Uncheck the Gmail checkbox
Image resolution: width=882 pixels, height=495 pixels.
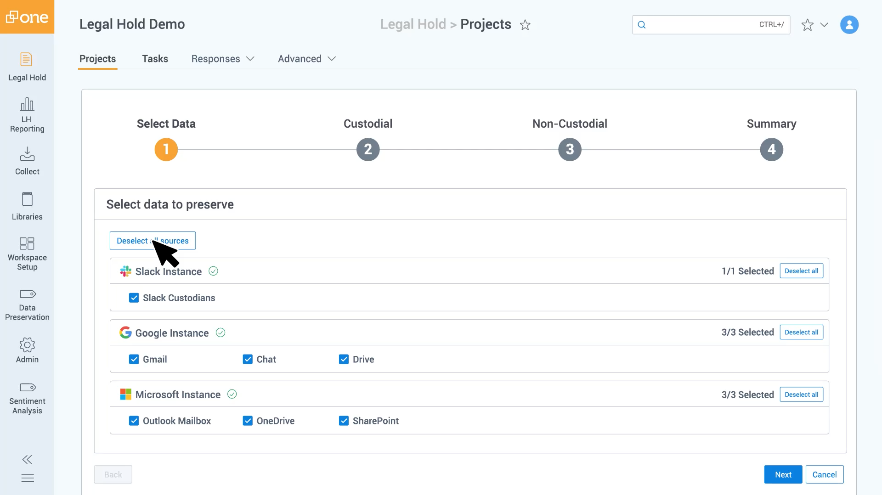pos(134,359)
